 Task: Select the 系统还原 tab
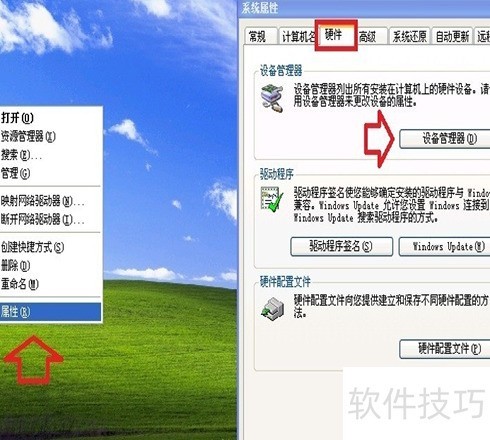[x=410, y=36]
